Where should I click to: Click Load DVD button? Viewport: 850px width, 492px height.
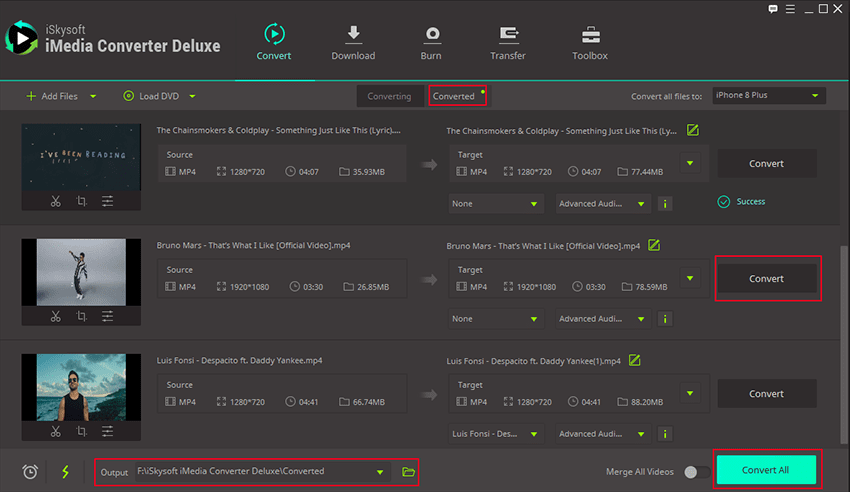[x=151, y=96]
